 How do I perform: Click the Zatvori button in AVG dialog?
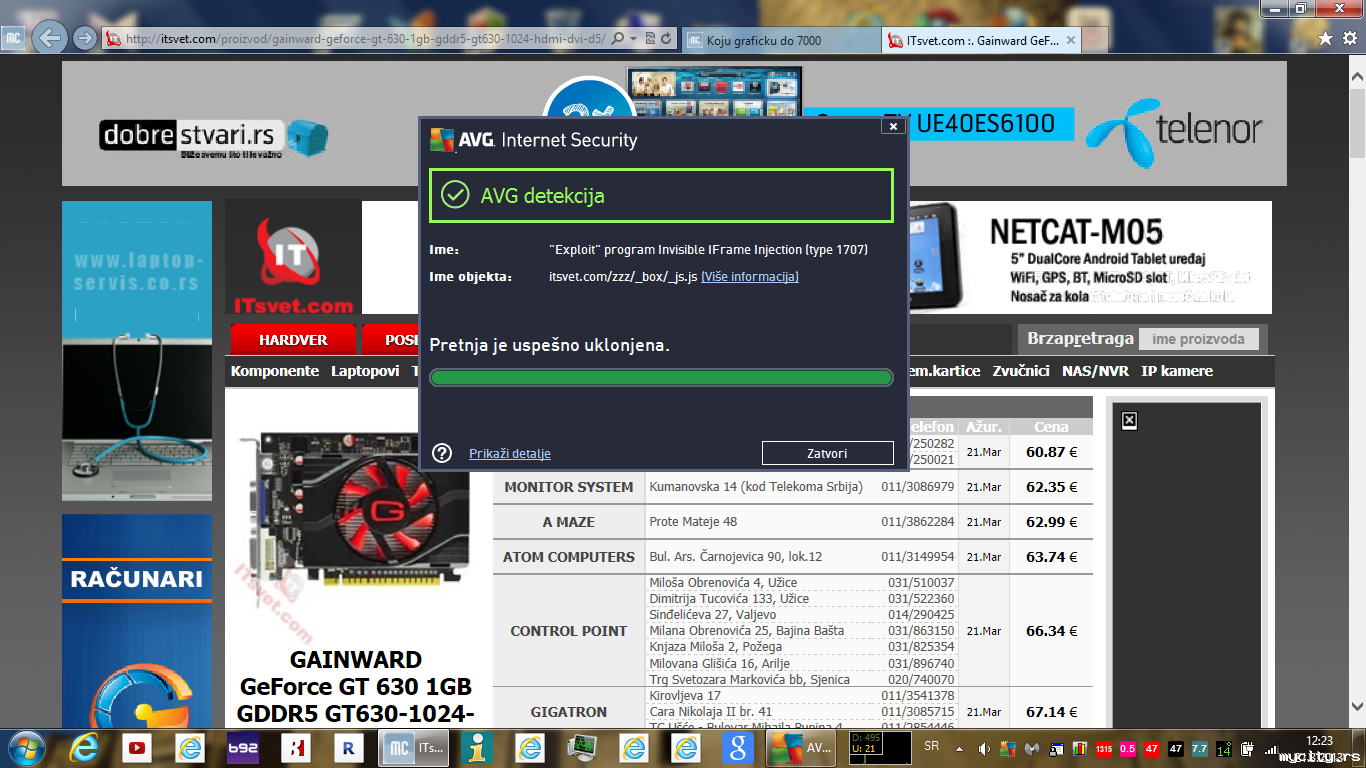tap(827, 453)
